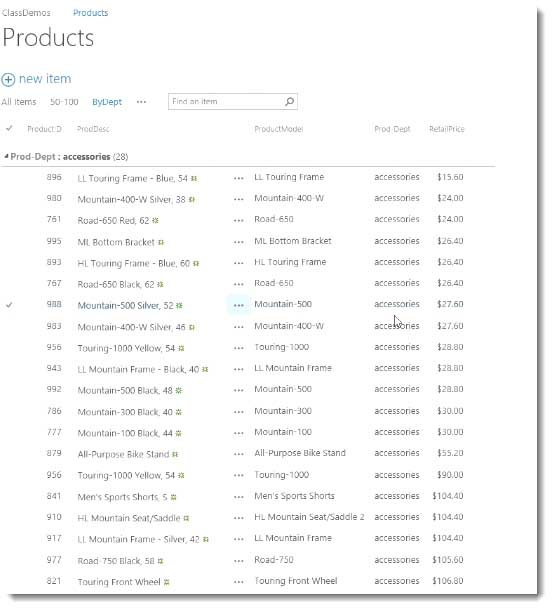This screenshot has height=609, width=552.
Task: Open ellipsis menu for Touring Front Wheel
Action: click(239, 582)
